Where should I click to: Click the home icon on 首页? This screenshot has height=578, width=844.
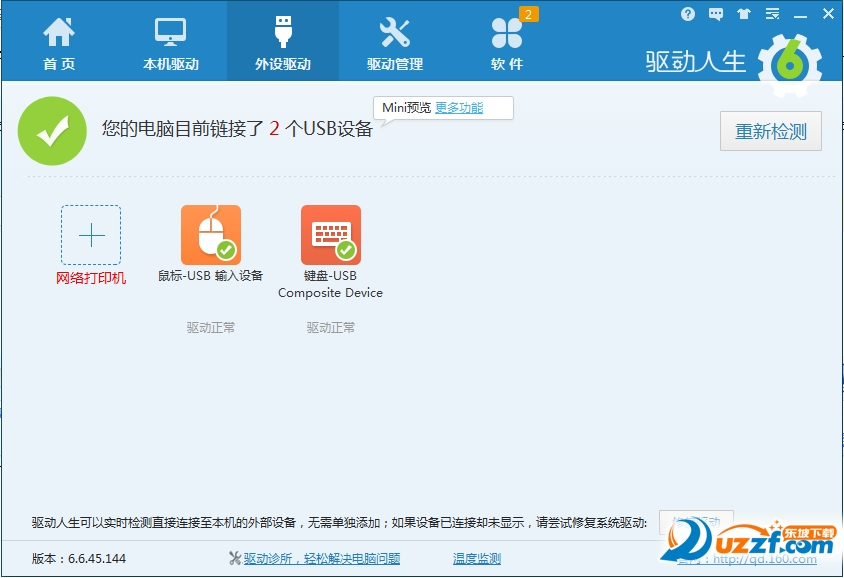coord(57,31)
